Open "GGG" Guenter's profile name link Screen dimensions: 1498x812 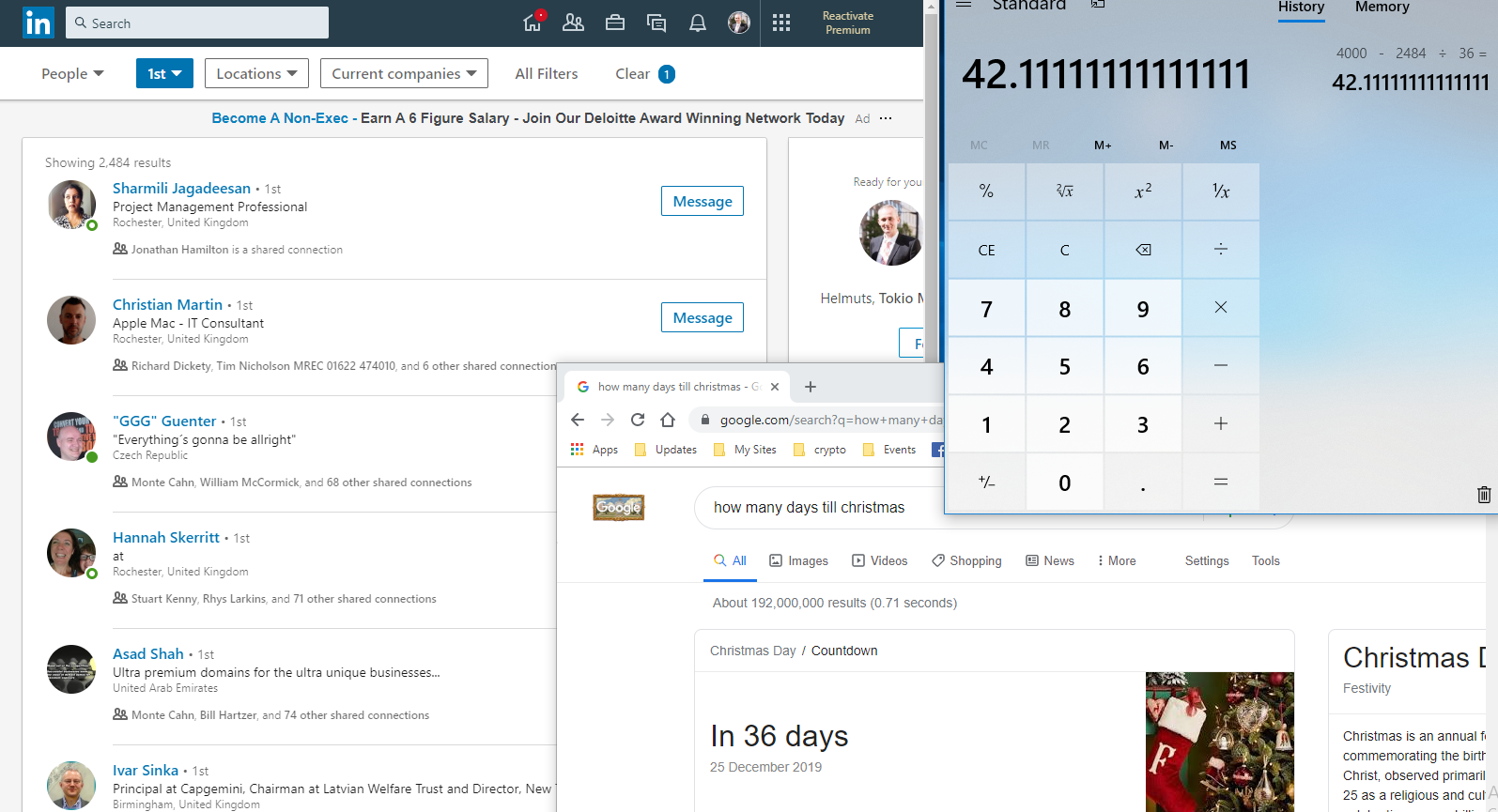click(x=164, y=421)
